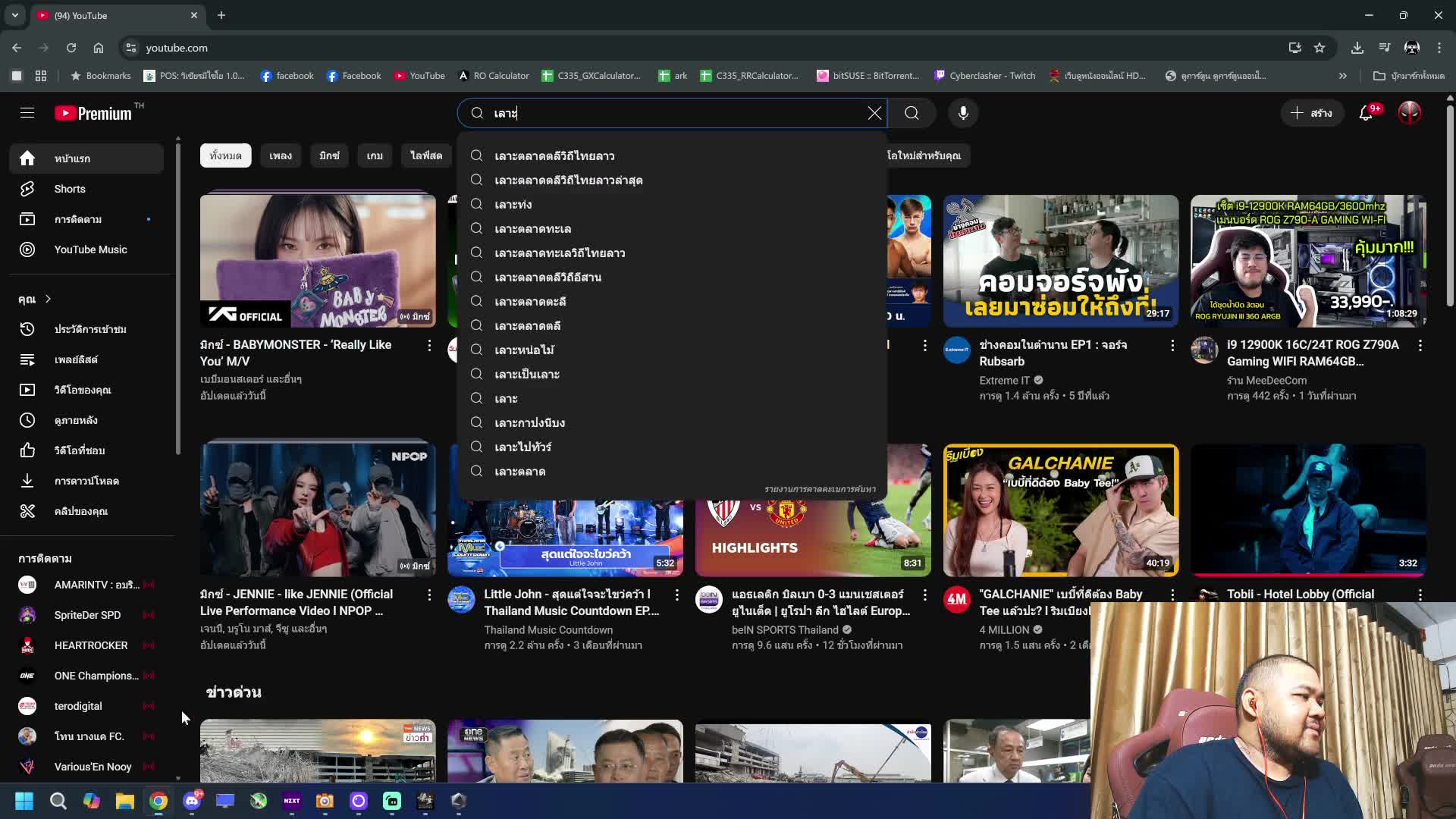Open the YouTube hamburger guide menu
1456x819 pixels.
point(27,113)
